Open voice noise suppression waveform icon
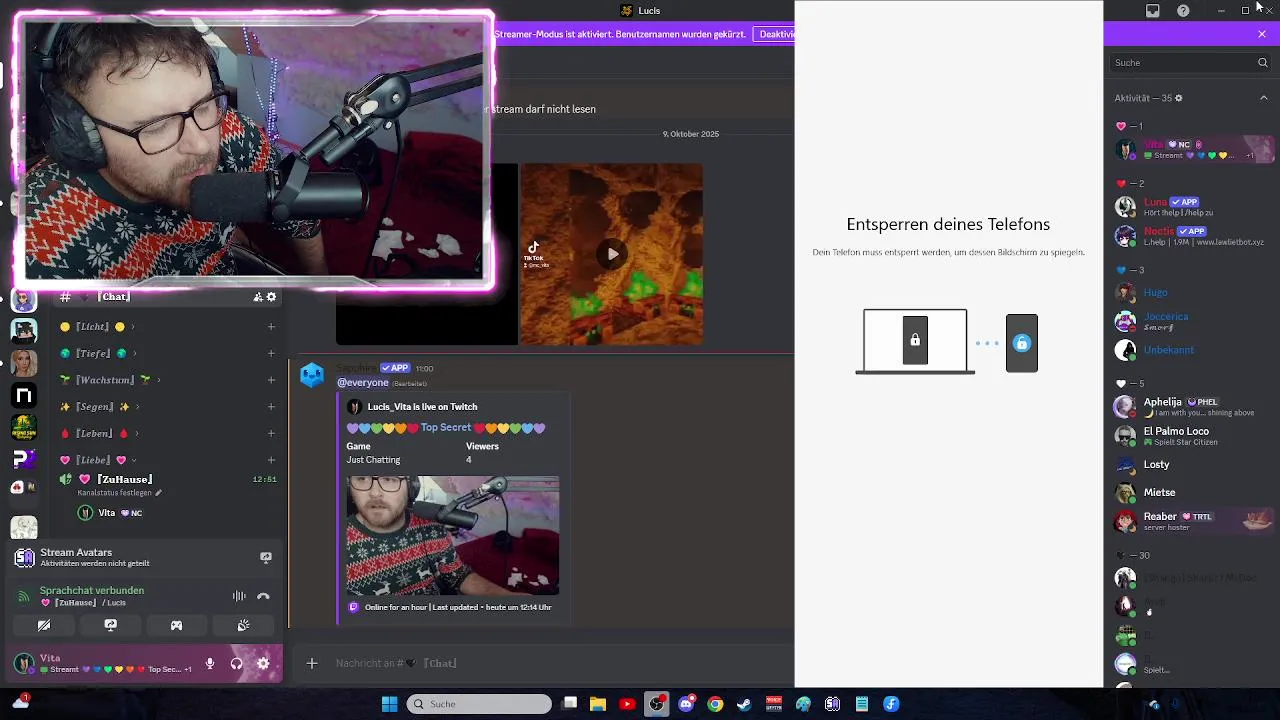 tap(239, 596)
